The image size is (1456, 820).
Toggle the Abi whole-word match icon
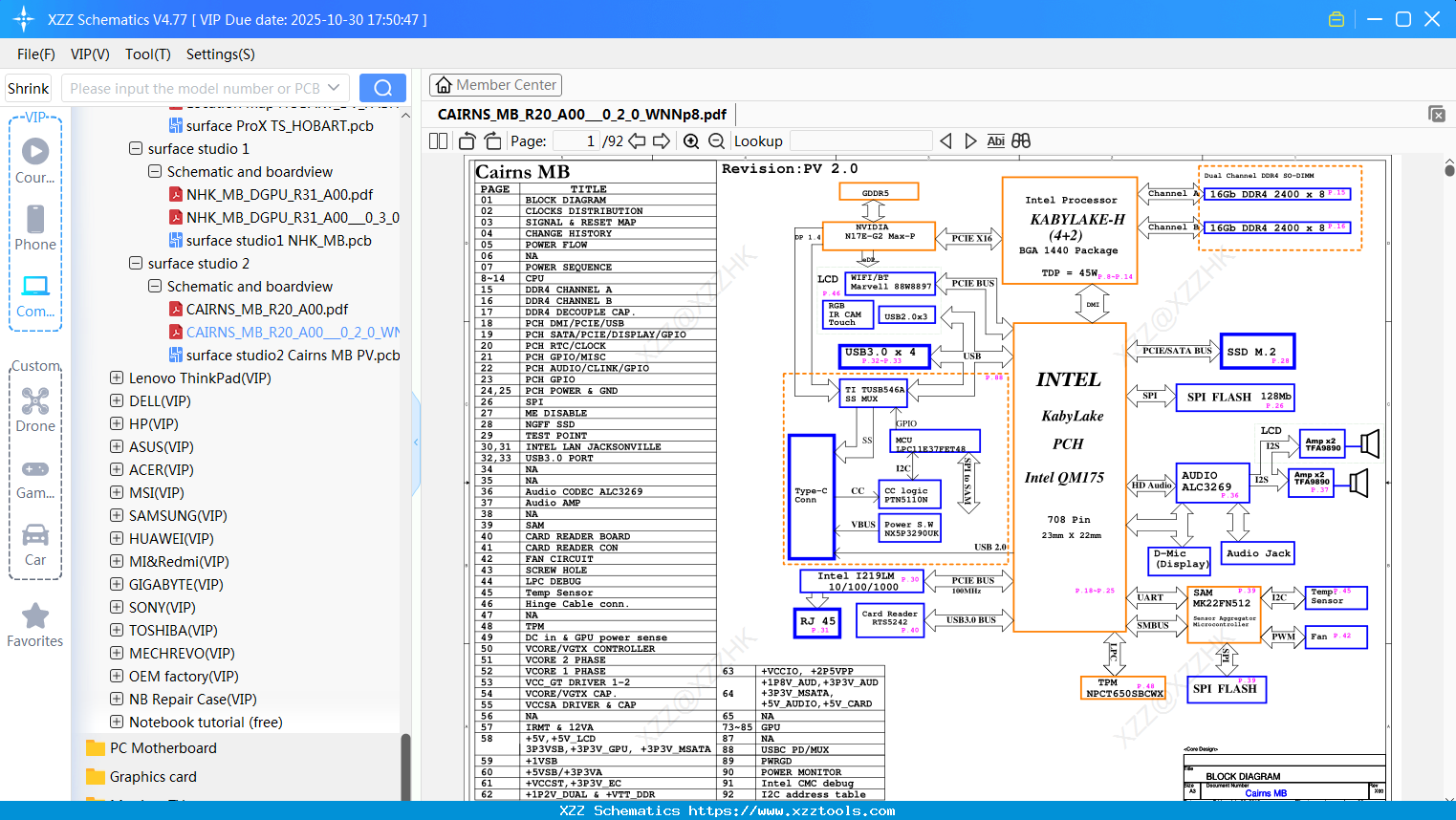click(995, 141)
